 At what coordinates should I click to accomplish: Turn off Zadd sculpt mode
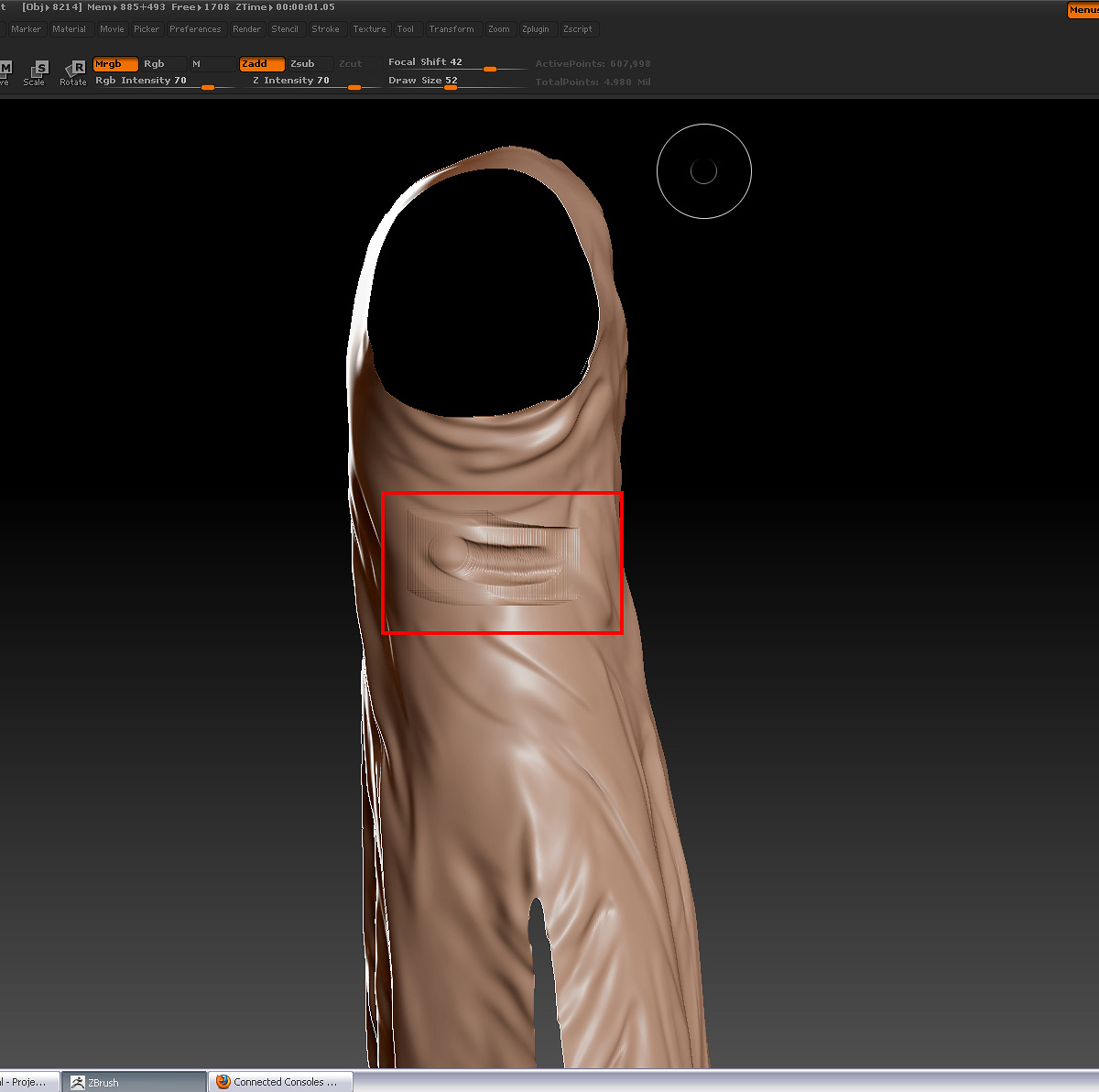[x=261, y=64]
